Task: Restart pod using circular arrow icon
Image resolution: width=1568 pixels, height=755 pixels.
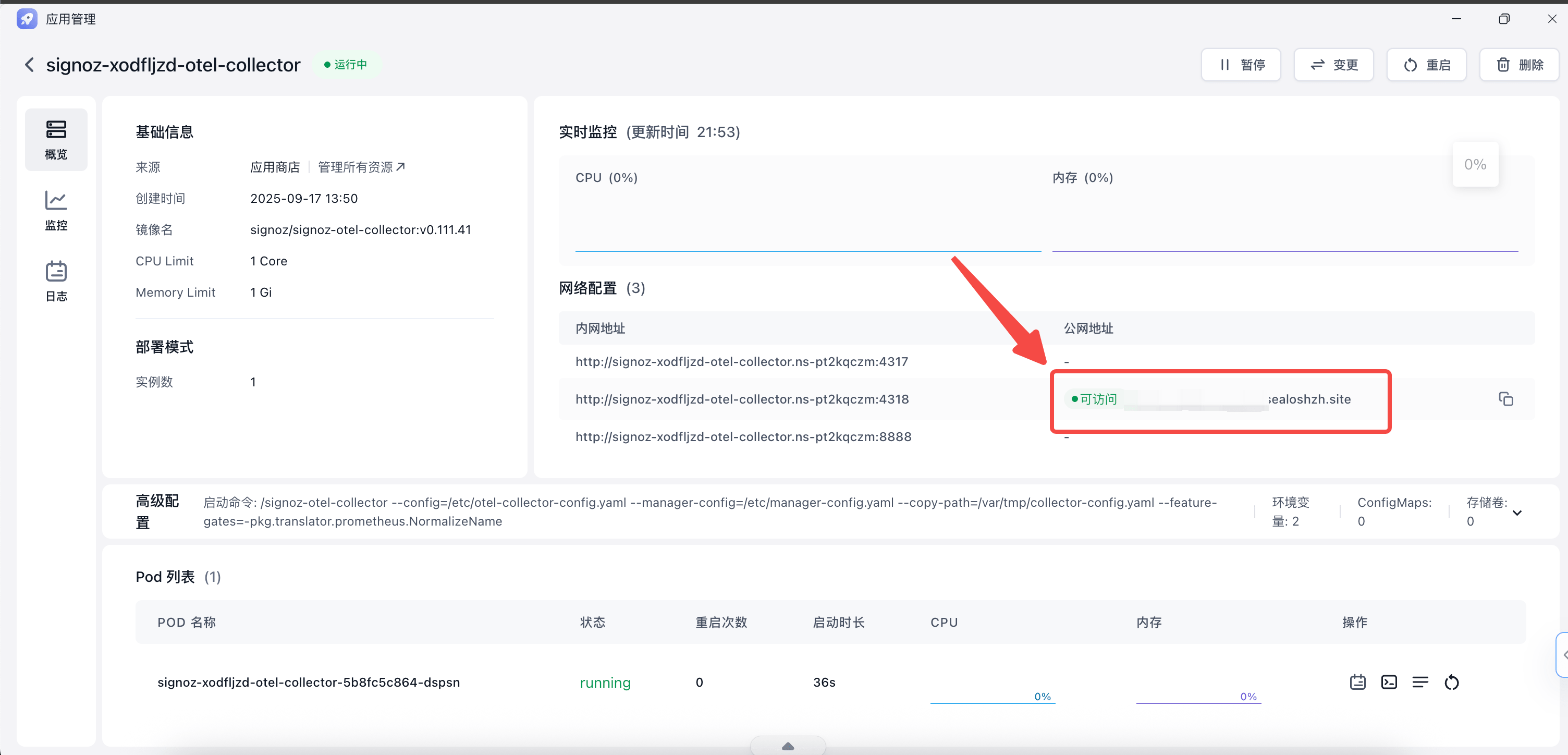Action: tap(1452, 682)
